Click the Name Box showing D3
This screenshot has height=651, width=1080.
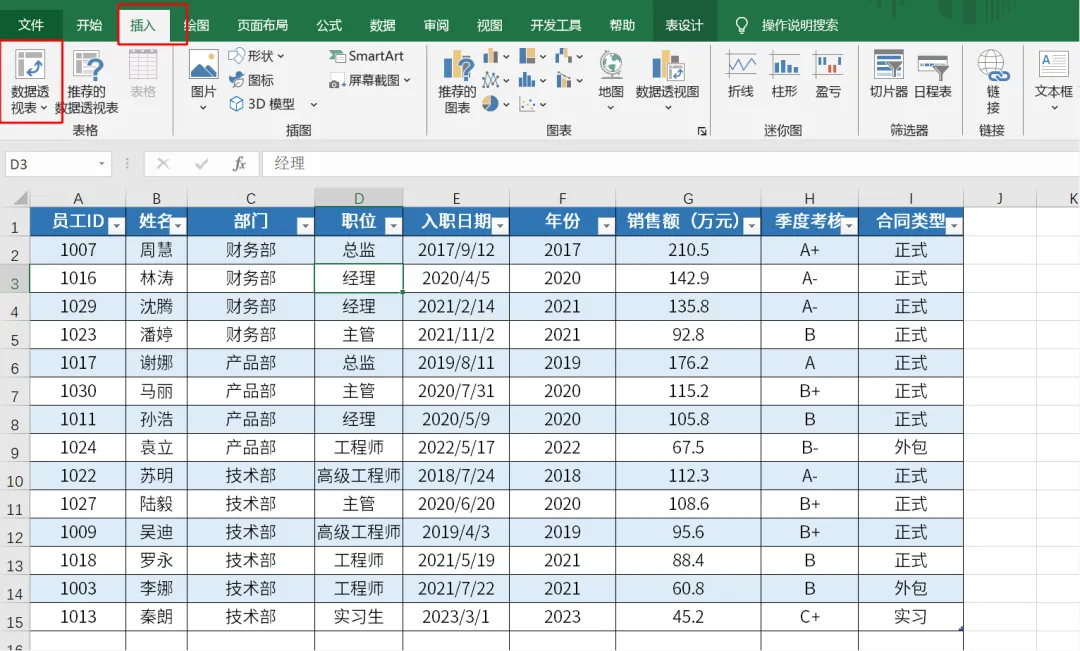(x=50, y=164)
